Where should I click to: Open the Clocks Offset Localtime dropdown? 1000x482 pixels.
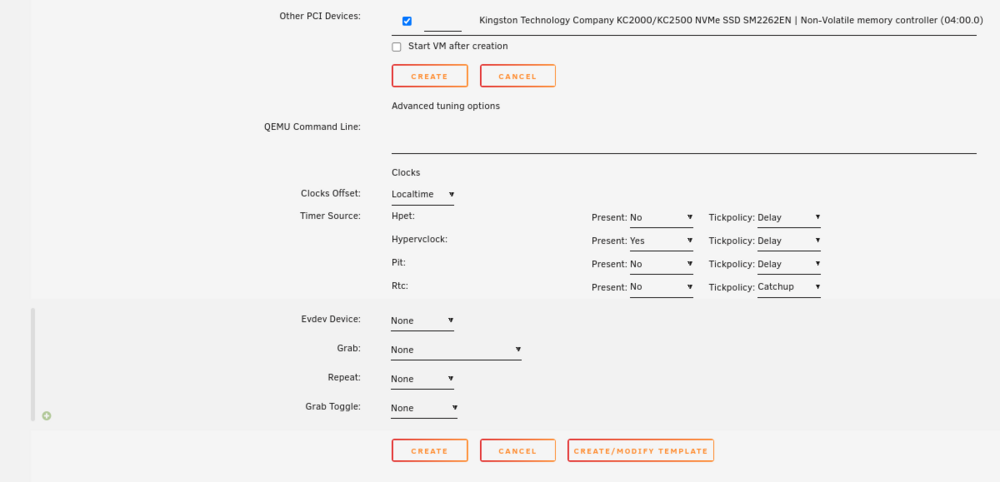pos(423,194)
